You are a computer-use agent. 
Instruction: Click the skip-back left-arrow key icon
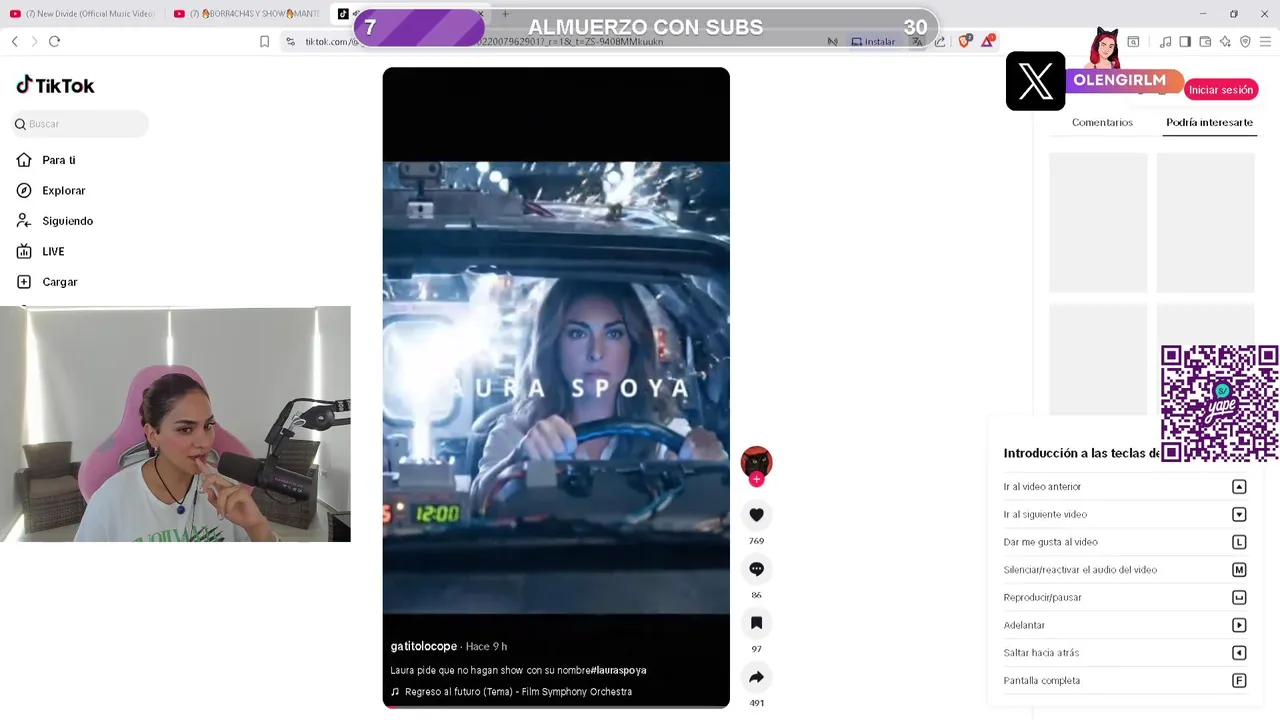click(x=1239, y=653)
